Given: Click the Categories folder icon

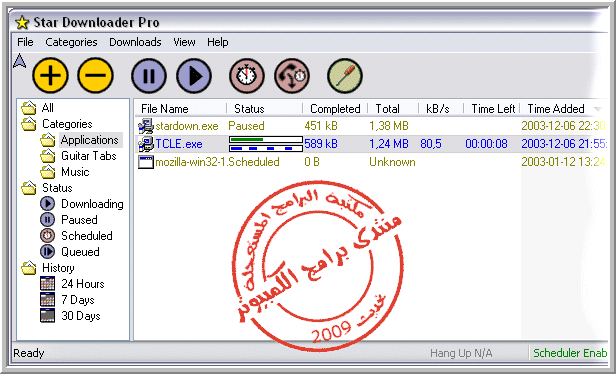Looking at the screenshot, I should point(29,124).
